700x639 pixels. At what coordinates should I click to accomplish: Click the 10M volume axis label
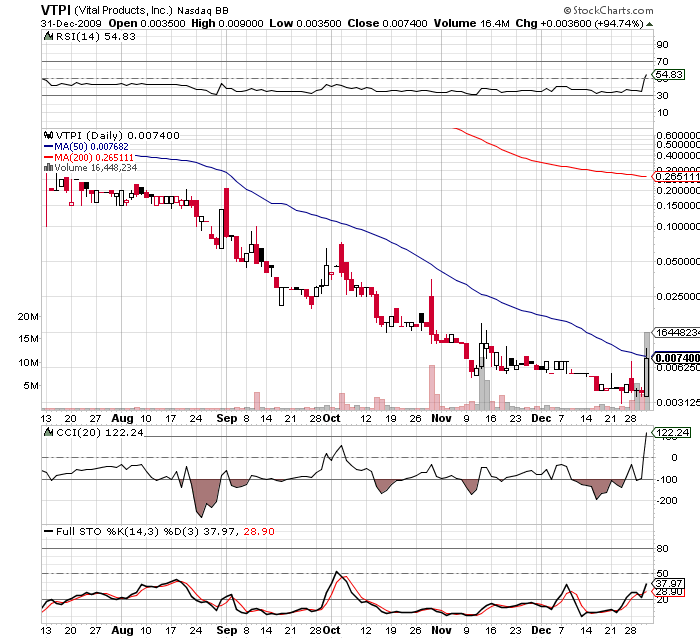[x=28, y=362]
